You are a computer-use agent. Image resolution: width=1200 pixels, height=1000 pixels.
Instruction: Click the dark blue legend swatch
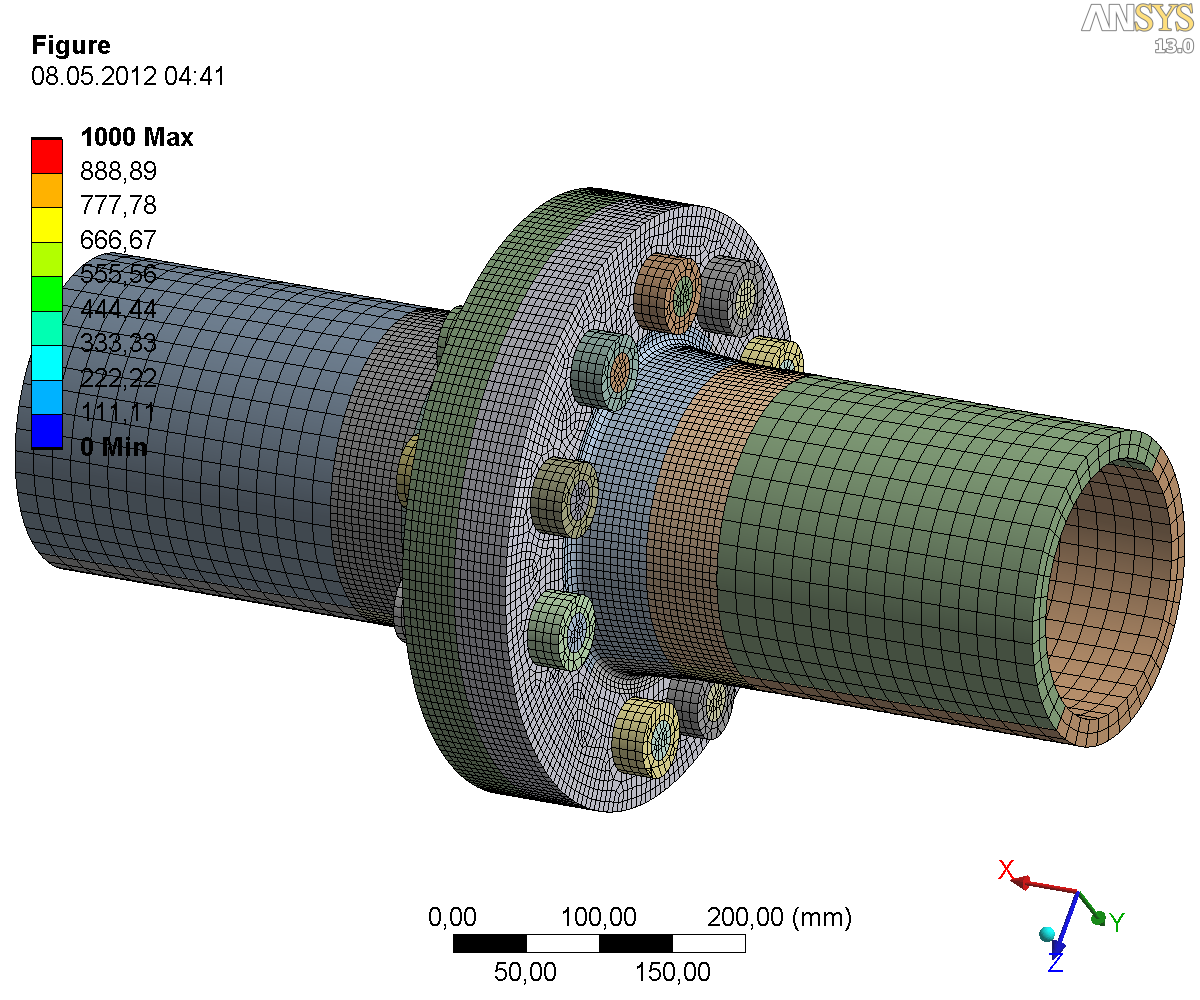46,431
